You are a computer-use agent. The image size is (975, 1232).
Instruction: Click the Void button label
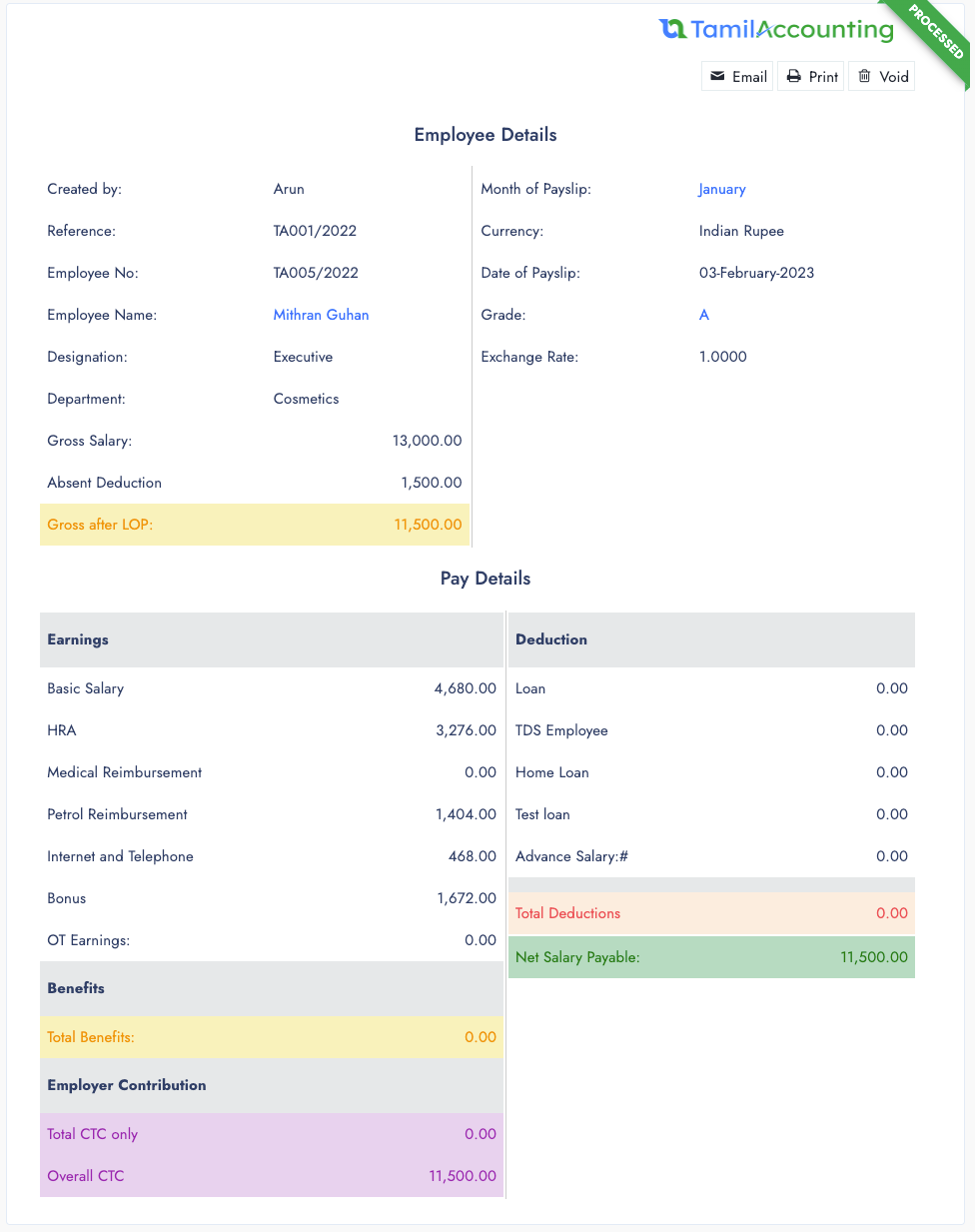click(894, 77)
